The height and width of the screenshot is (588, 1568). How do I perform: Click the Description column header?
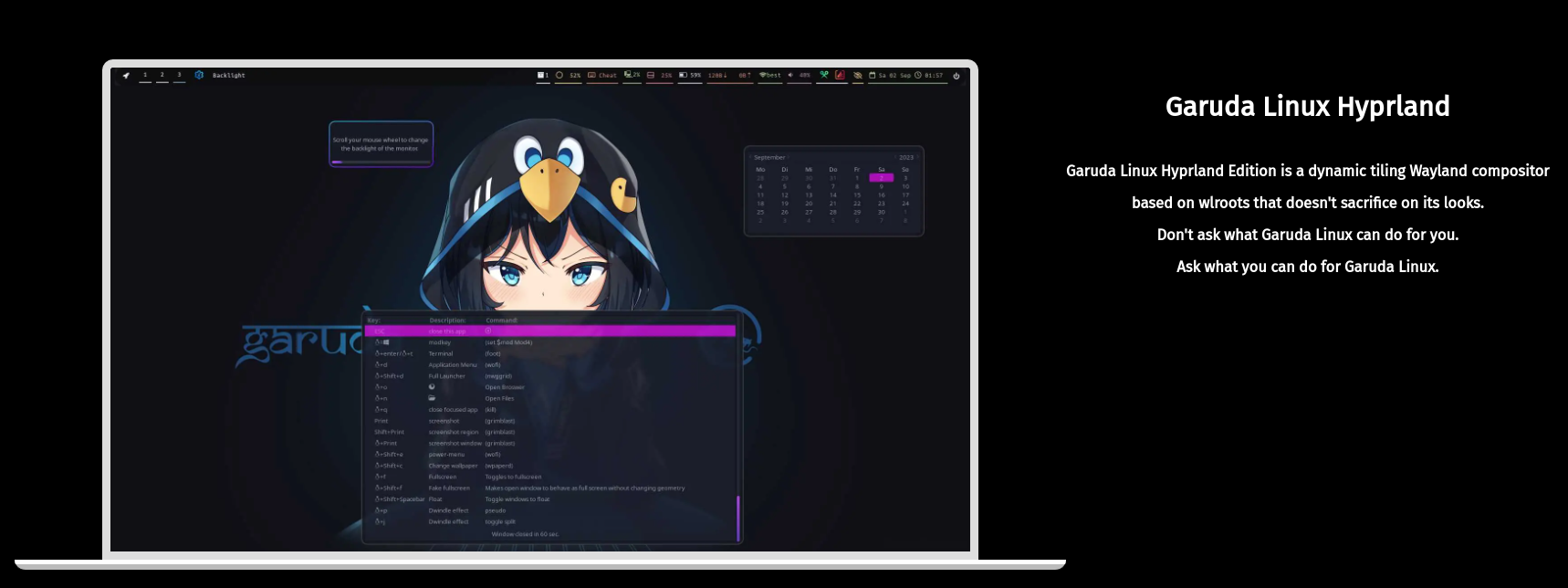[447, 320]
